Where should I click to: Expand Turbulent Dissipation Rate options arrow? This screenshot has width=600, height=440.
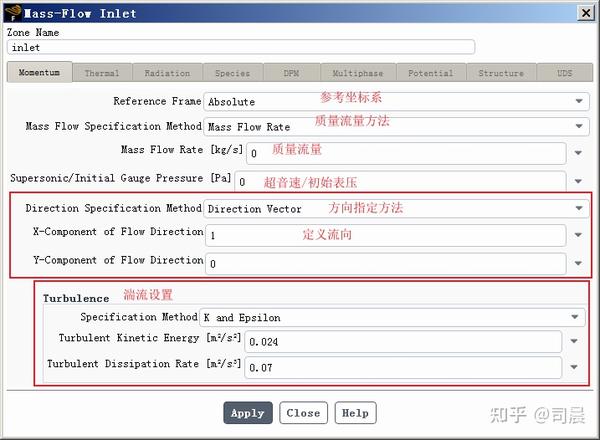[574, 367]
